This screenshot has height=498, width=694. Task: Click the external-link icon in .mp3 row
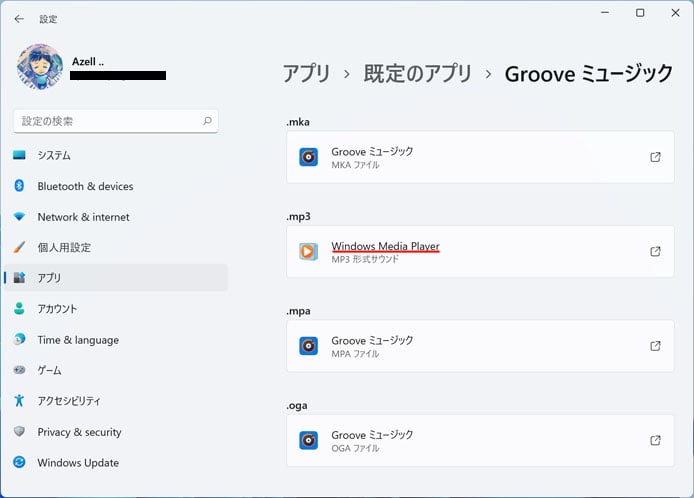[x=655, y=251]
